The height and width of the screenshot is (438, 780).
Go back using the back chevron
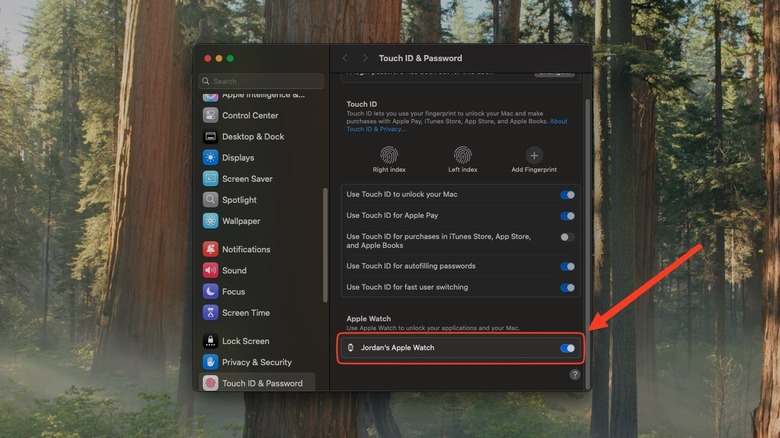point(346,59)
